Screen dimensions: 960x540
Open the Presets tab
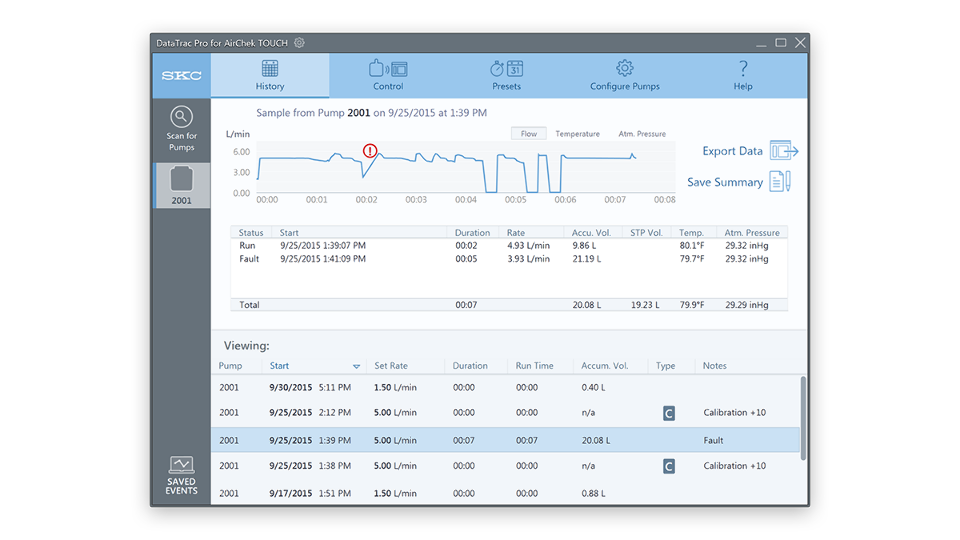point(506,75)
